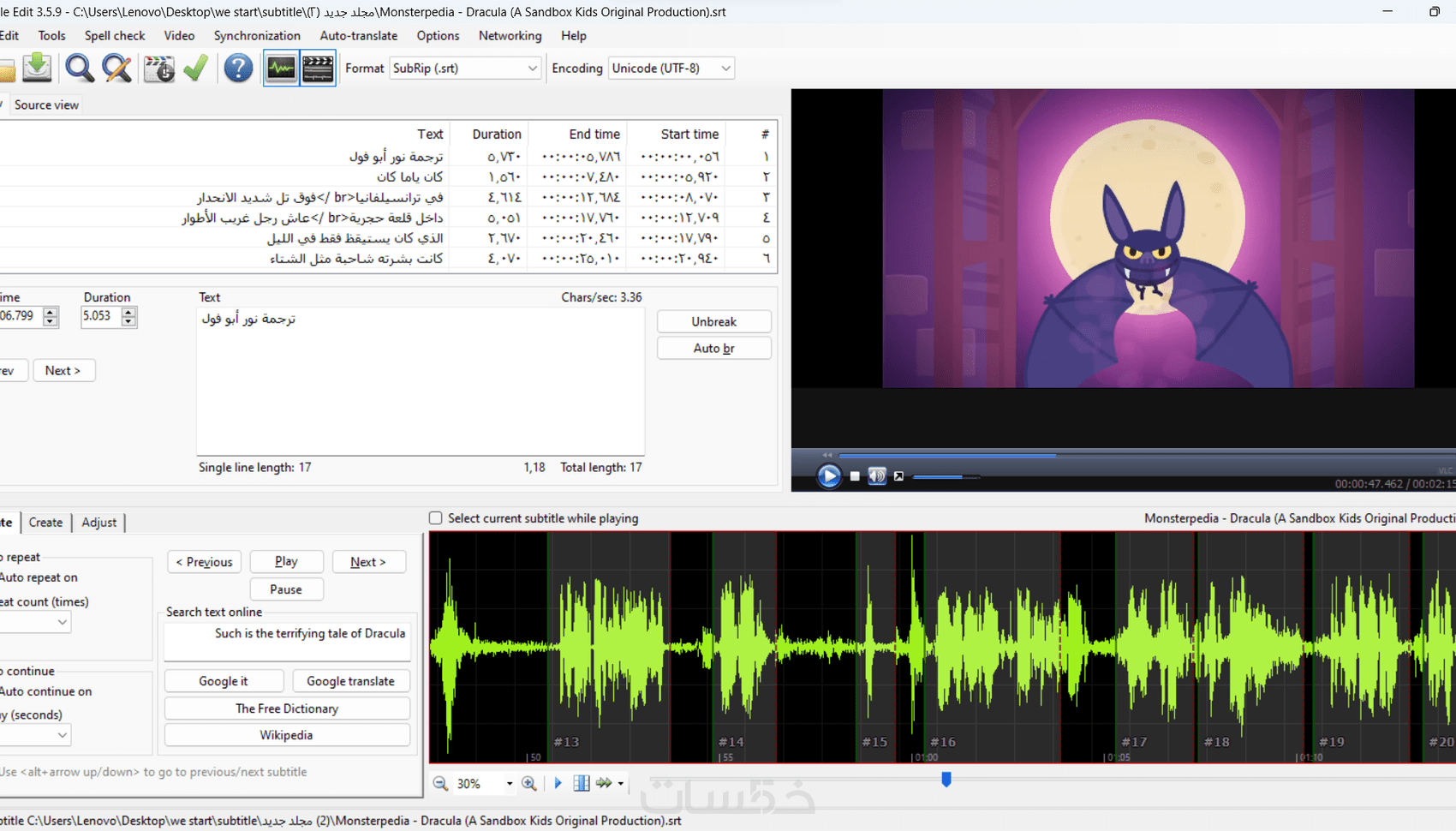The height and width of the screenshot is (831, 1456).
Task: Click the video fullscreen arrow icon
Action: tap(898, 476)
